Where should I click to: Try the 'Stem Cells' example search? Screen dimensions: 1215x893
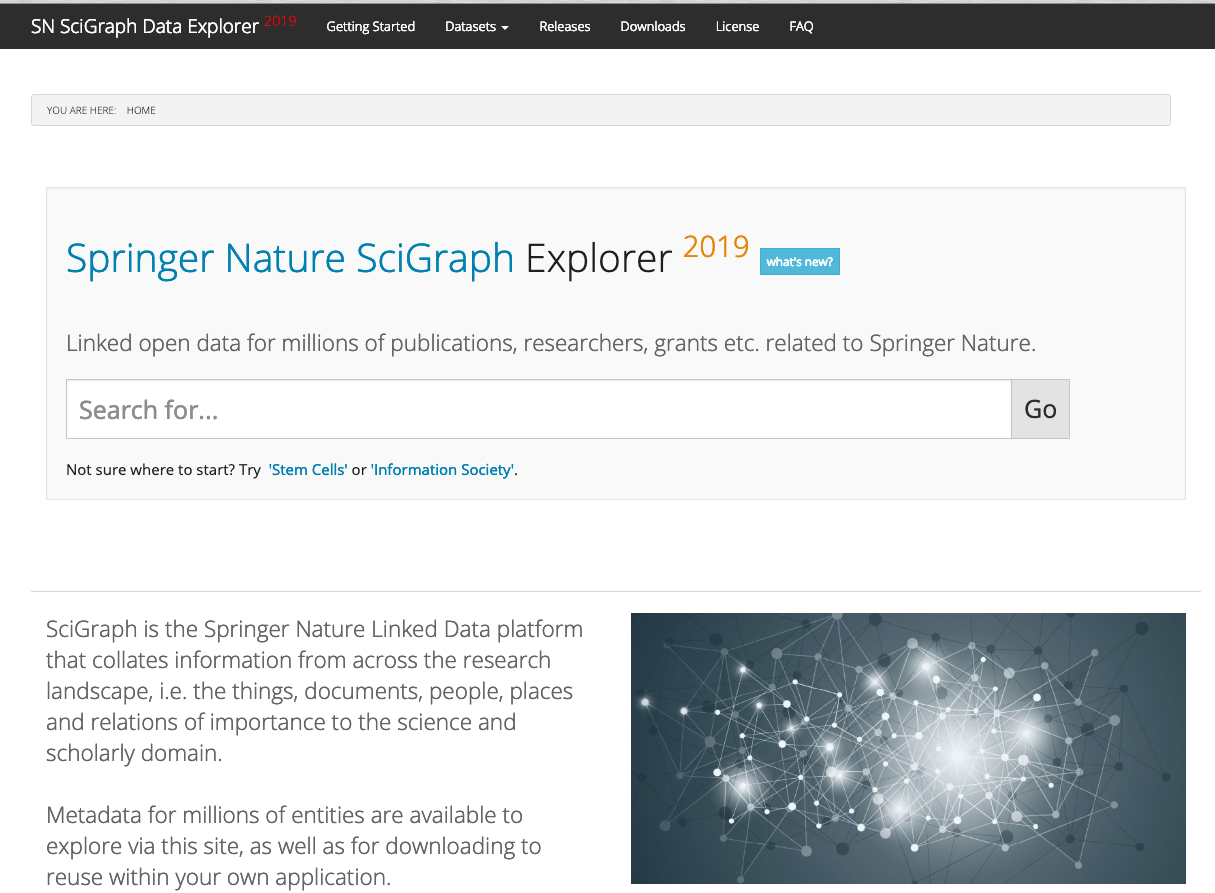[308, 470]
